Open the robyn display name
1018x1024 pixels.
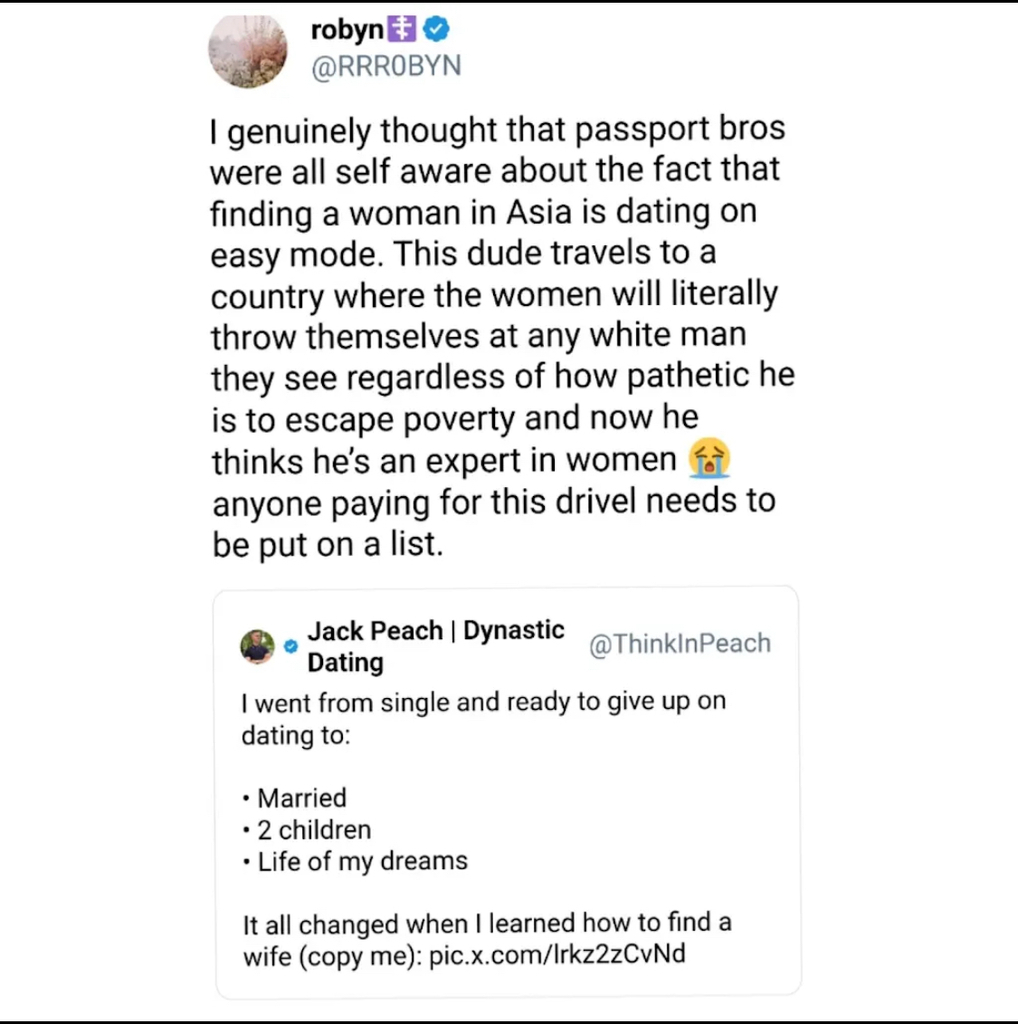347,31
